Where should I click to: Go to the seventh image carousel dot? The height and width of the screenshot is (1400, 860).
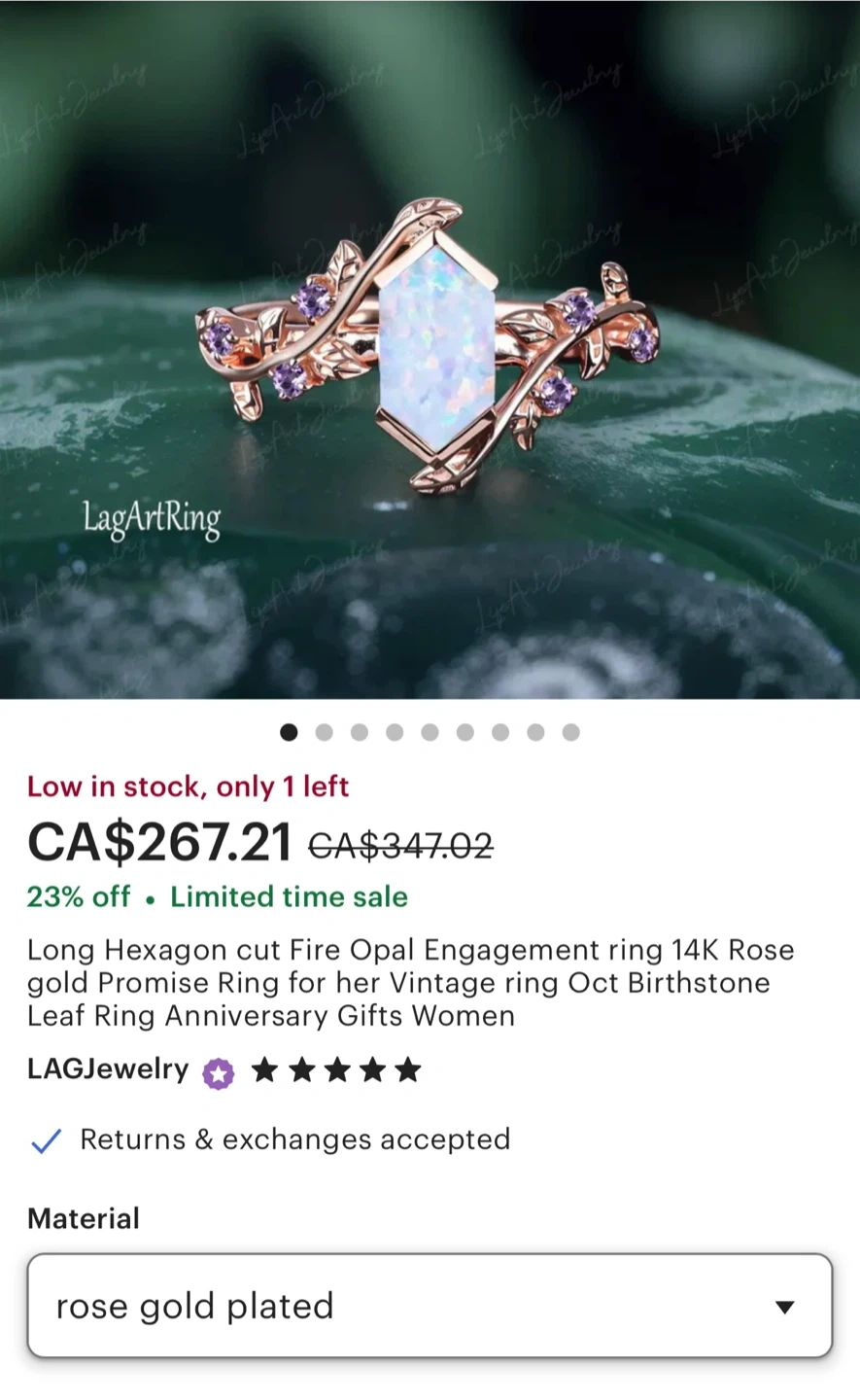click(500, 732)
